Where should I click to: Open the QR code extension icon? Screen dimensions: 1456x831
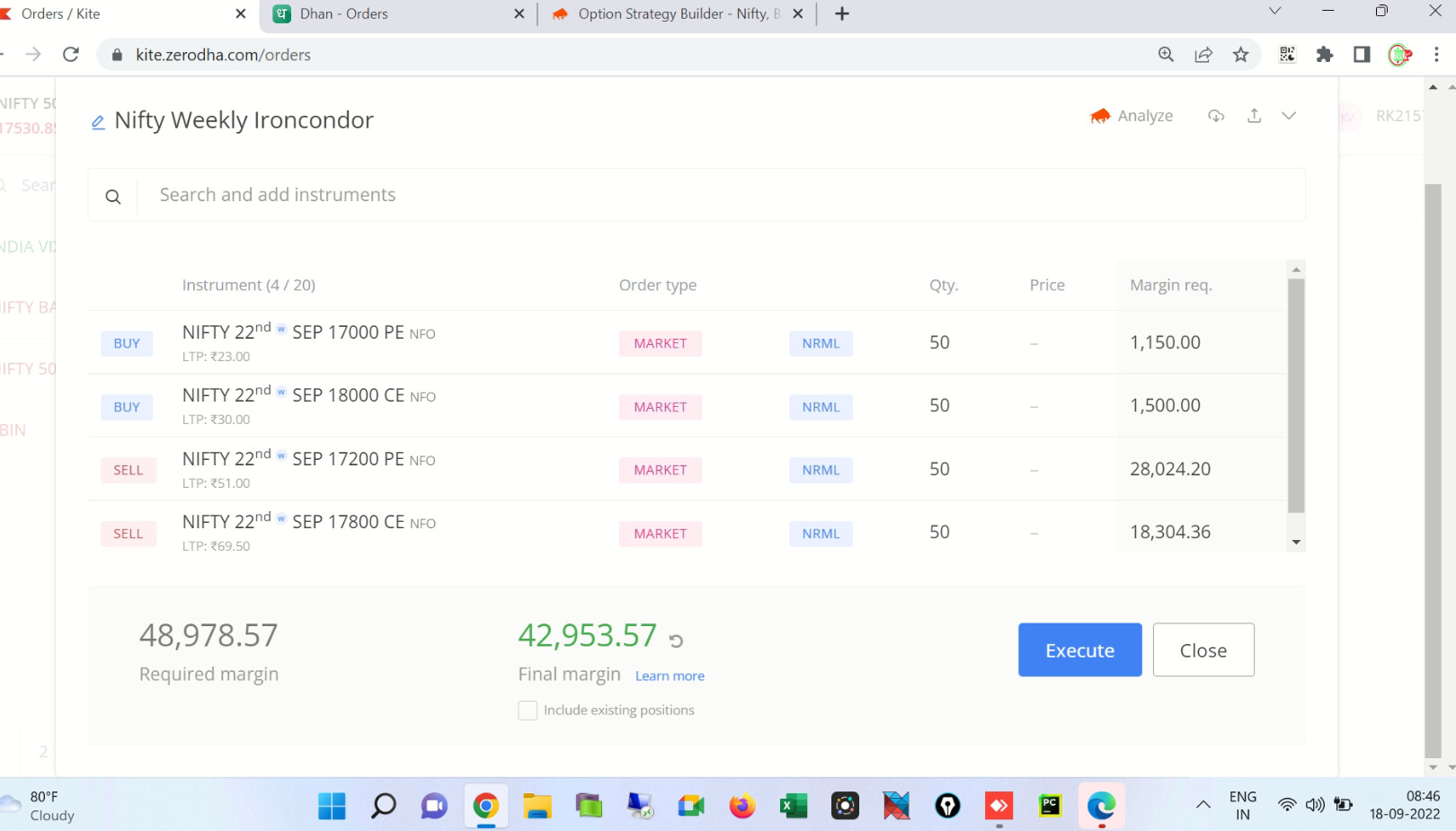click(1287, 55)
